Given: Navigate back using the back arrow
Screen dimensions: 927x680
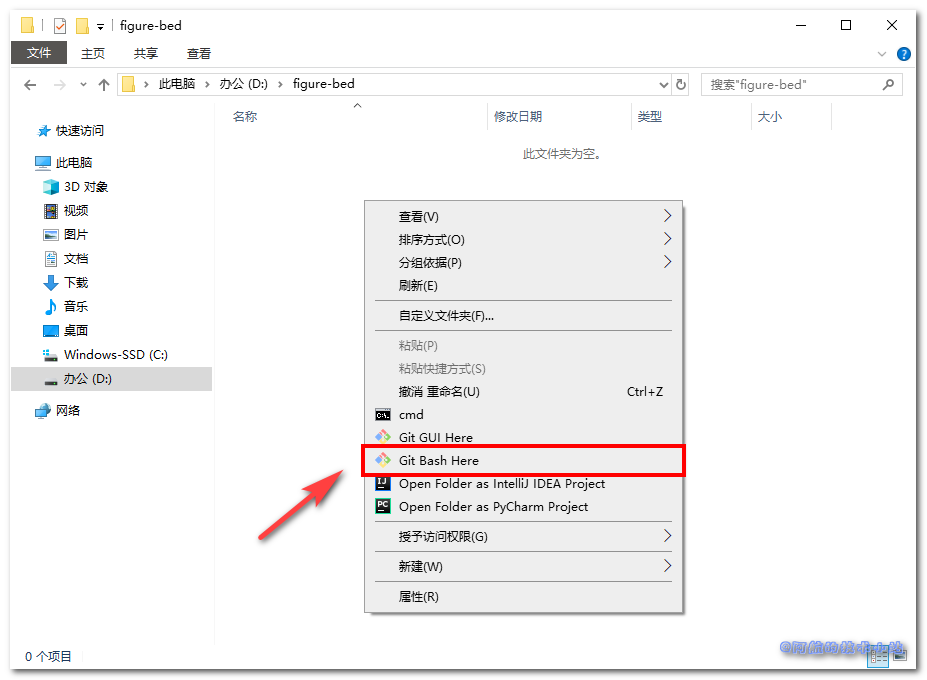Looking at the screenshot, I should pos(31,85).
